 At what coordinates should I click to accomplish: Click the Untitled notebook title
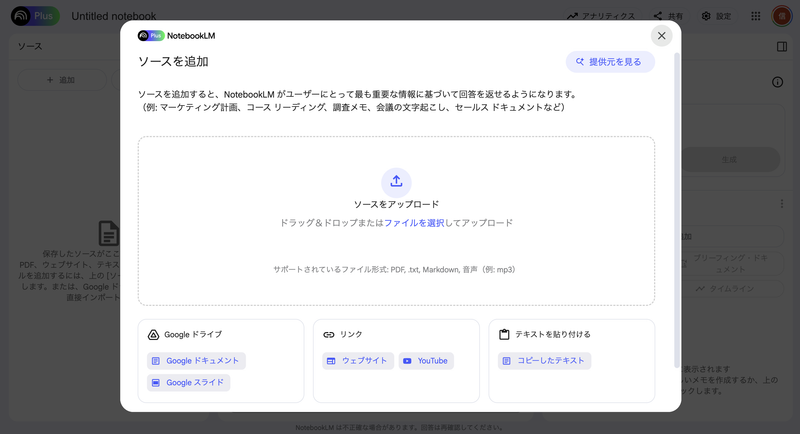(x=114, y=16)
